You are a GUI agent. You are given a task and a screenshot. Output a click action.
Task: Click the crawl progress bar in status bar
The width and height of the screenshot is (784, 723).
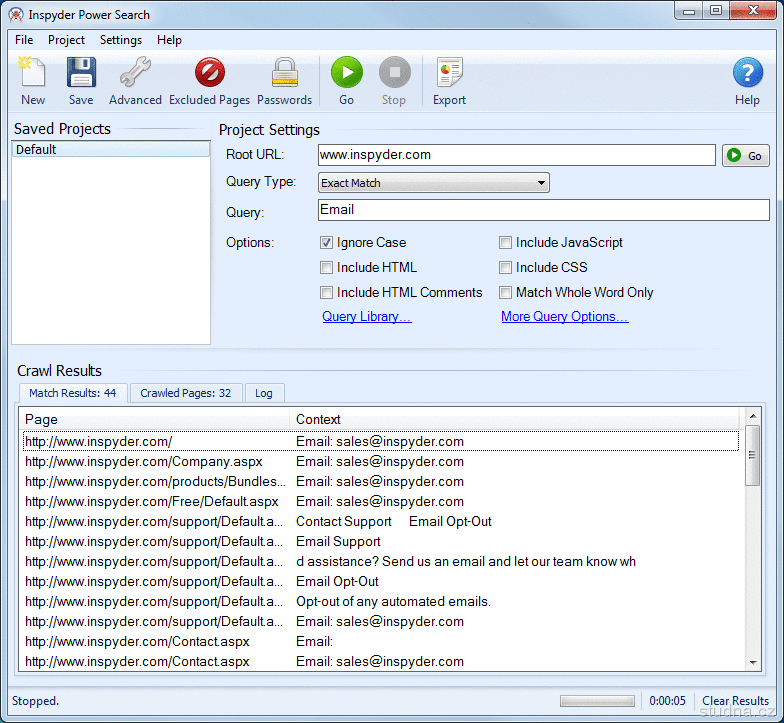[599, 701]
